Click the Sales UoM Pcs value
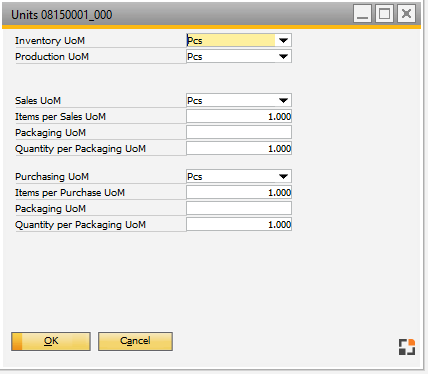Viewport: 428px width, 374px height. coord(195,101)
